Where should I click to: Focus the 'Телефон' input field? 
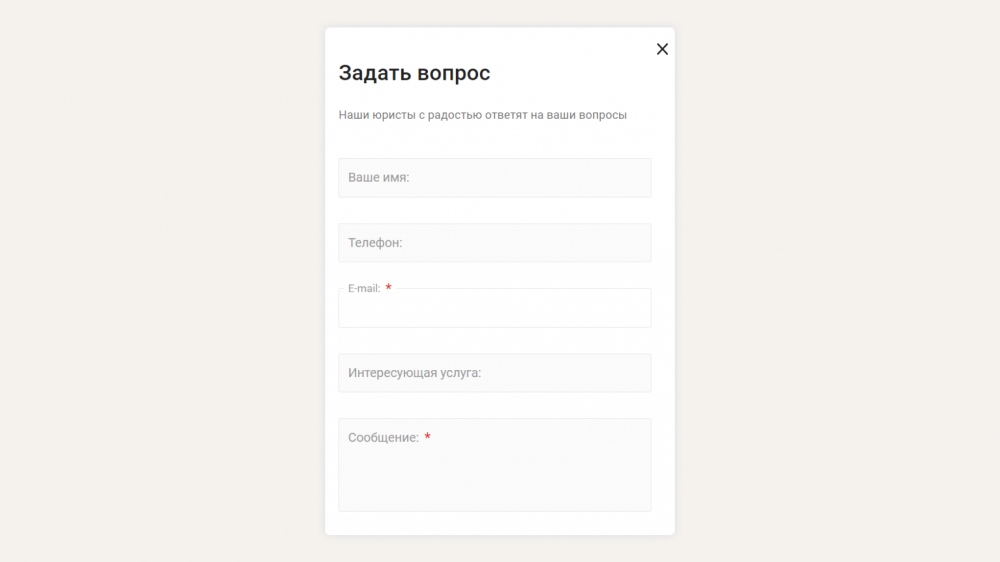click(494, 242)
